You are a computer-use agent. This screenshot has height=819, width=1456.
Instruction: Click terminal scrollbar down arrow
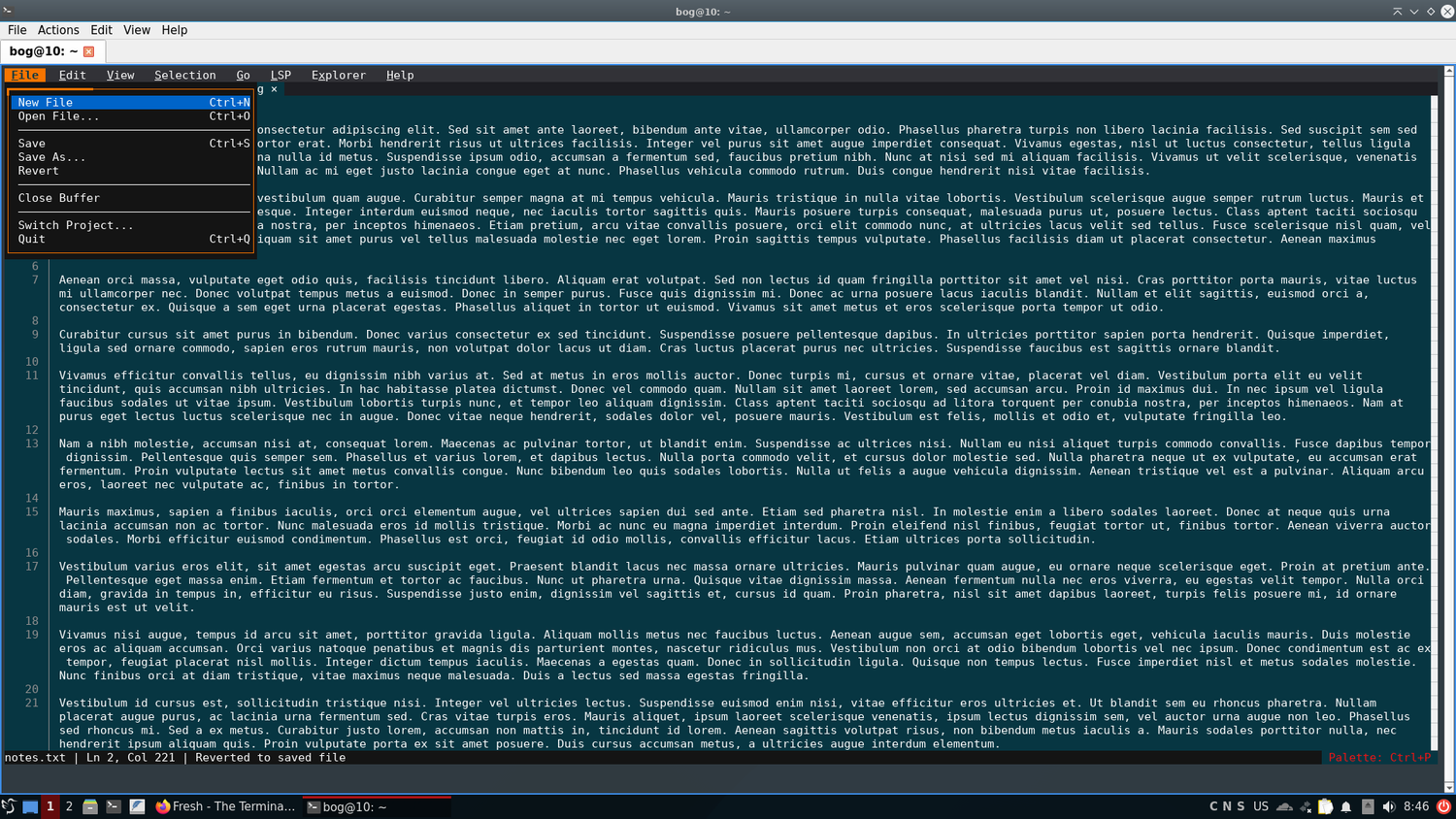1448,788
